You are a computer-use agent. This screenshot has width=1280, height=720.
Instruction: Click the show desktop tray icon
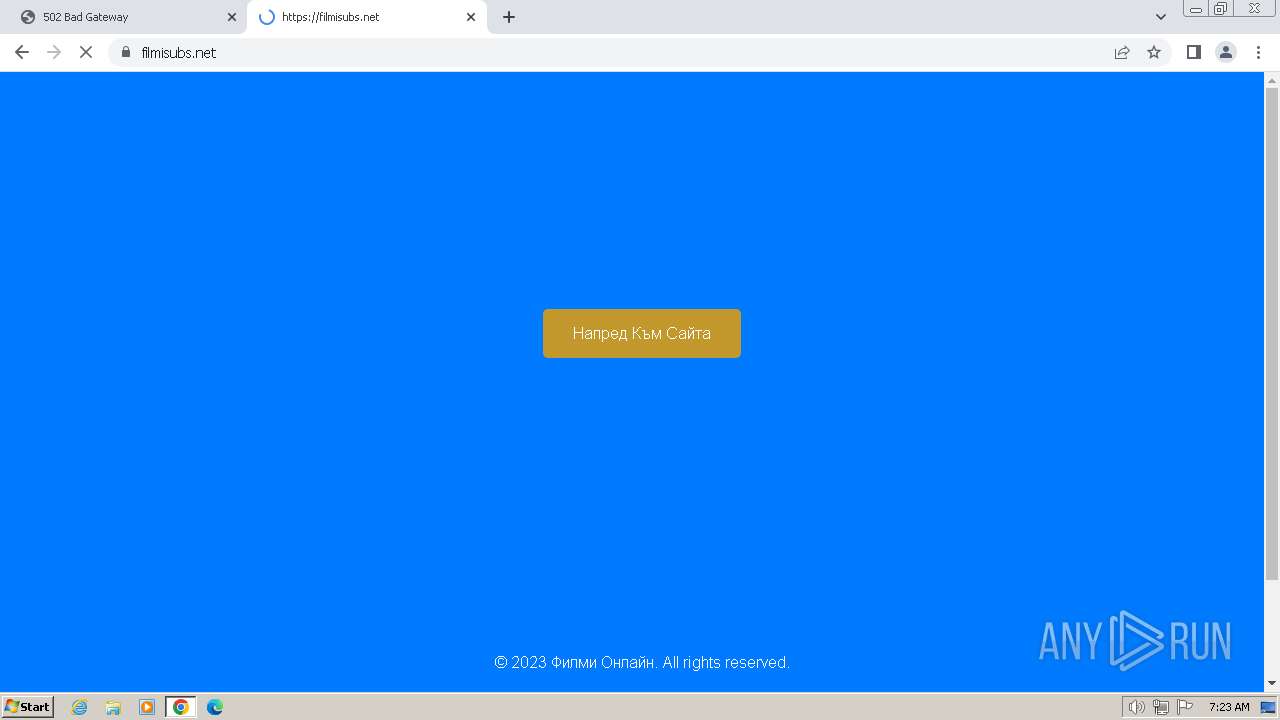1268,707
